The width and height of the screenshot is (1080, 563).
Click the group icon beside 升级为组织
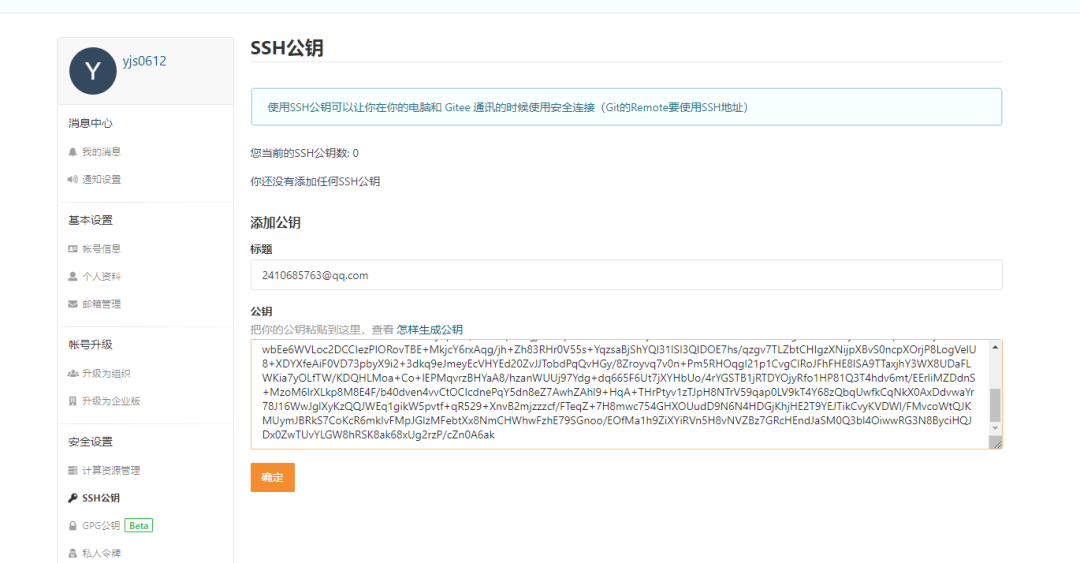[x=72, y=373]
